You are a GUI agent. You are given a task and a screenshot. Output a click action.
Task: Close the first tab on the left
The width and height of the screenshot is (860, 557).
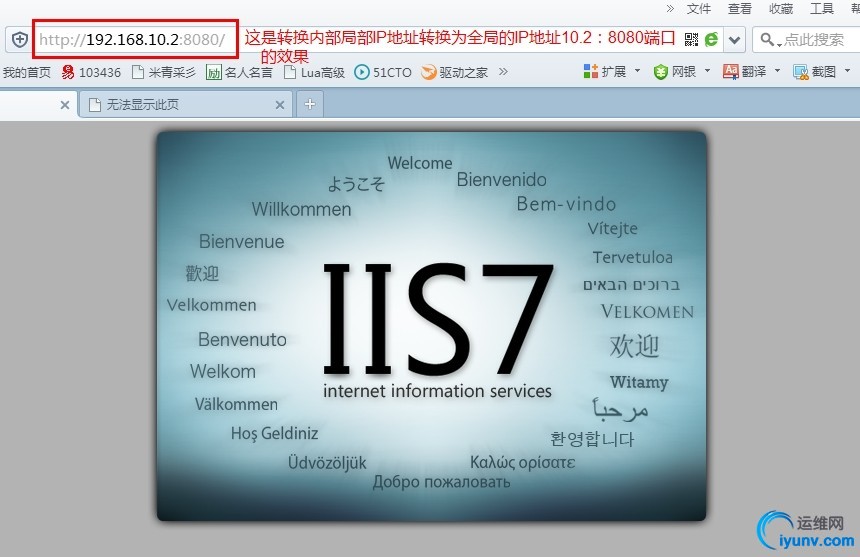pos(65,105)
